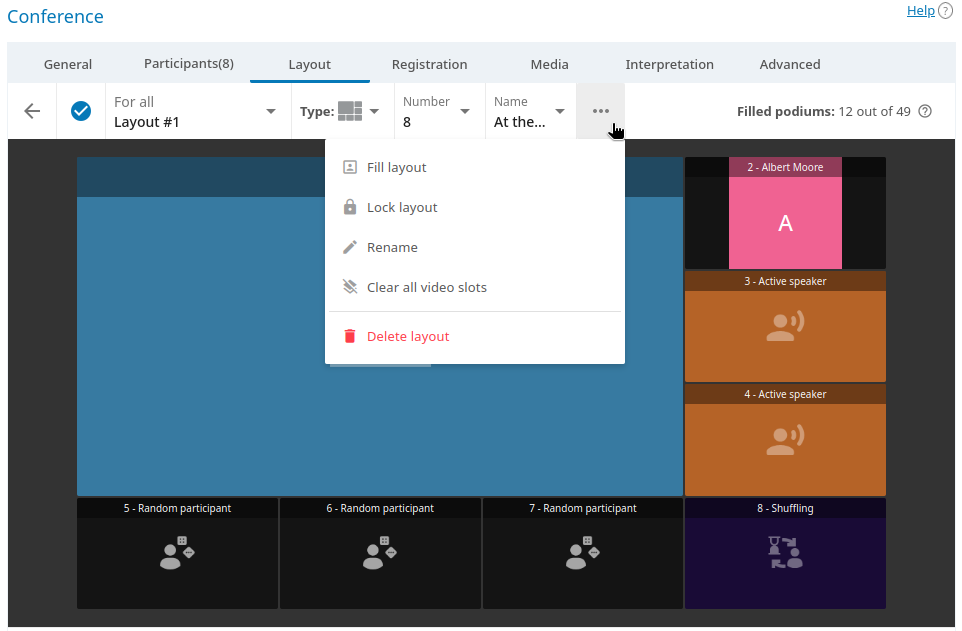Click the icon beside Clear all video slots
Image resolution: width=962 pixels, height=631 pixels.
[350, 287]
